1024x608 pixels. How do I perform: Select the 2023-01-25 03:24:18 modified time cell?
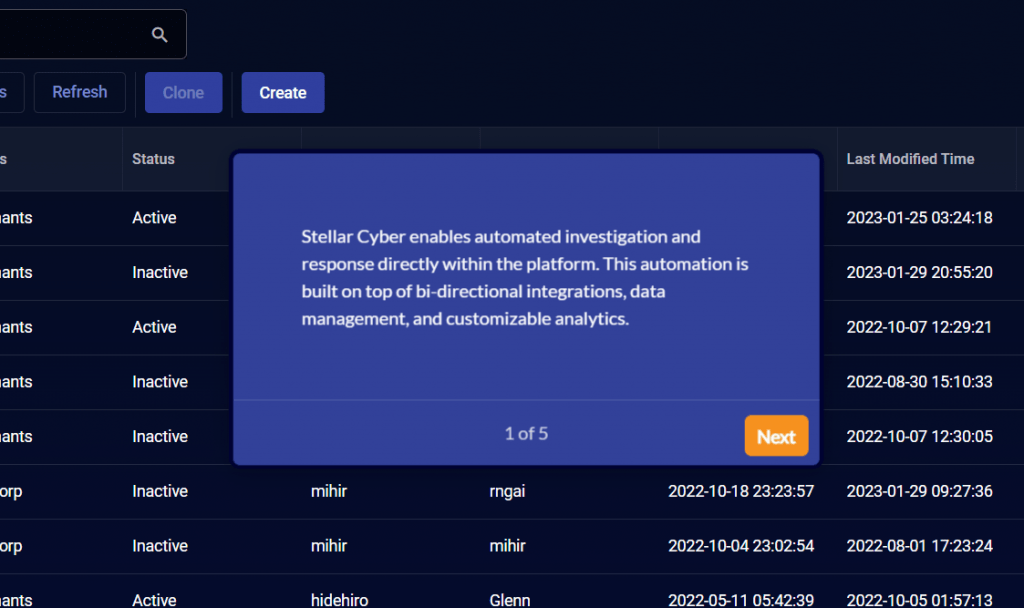(x=919, y=218)
